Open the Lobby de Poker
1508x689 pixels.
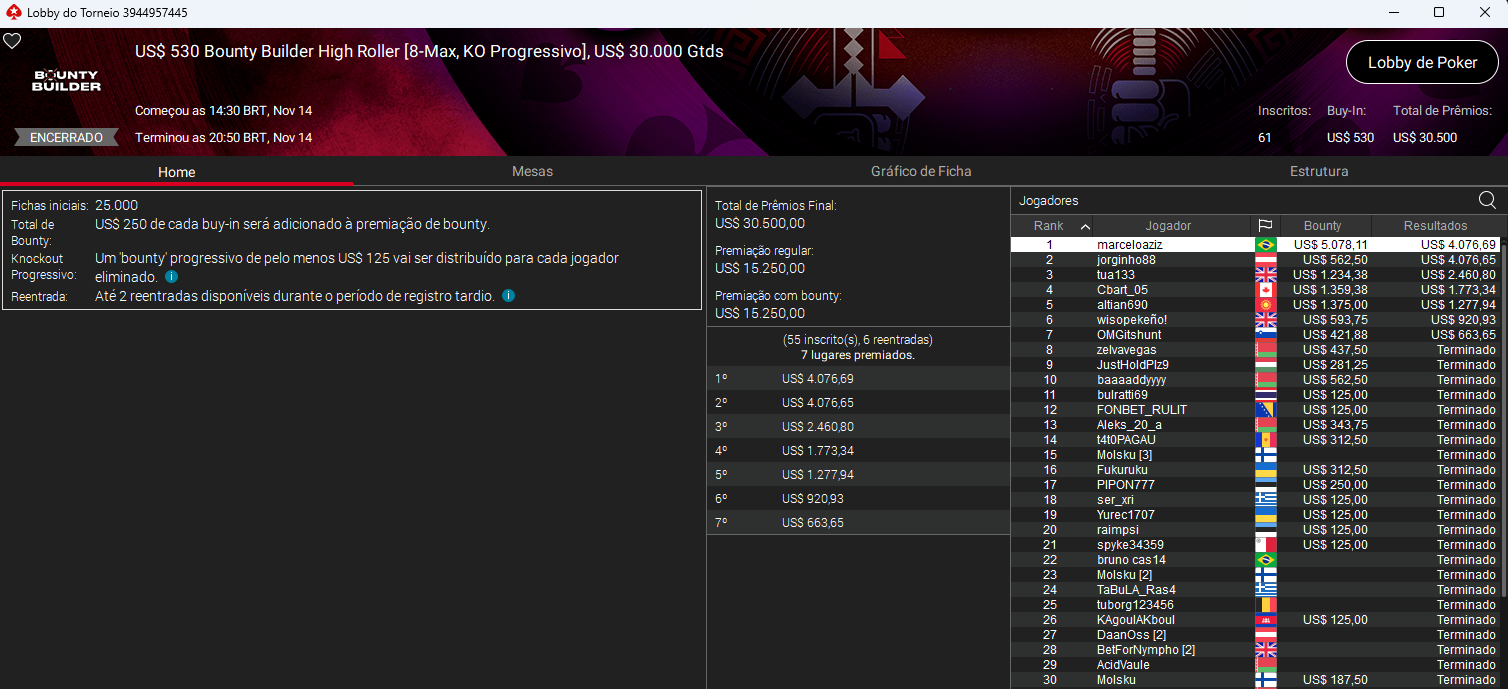(1422, 61)
